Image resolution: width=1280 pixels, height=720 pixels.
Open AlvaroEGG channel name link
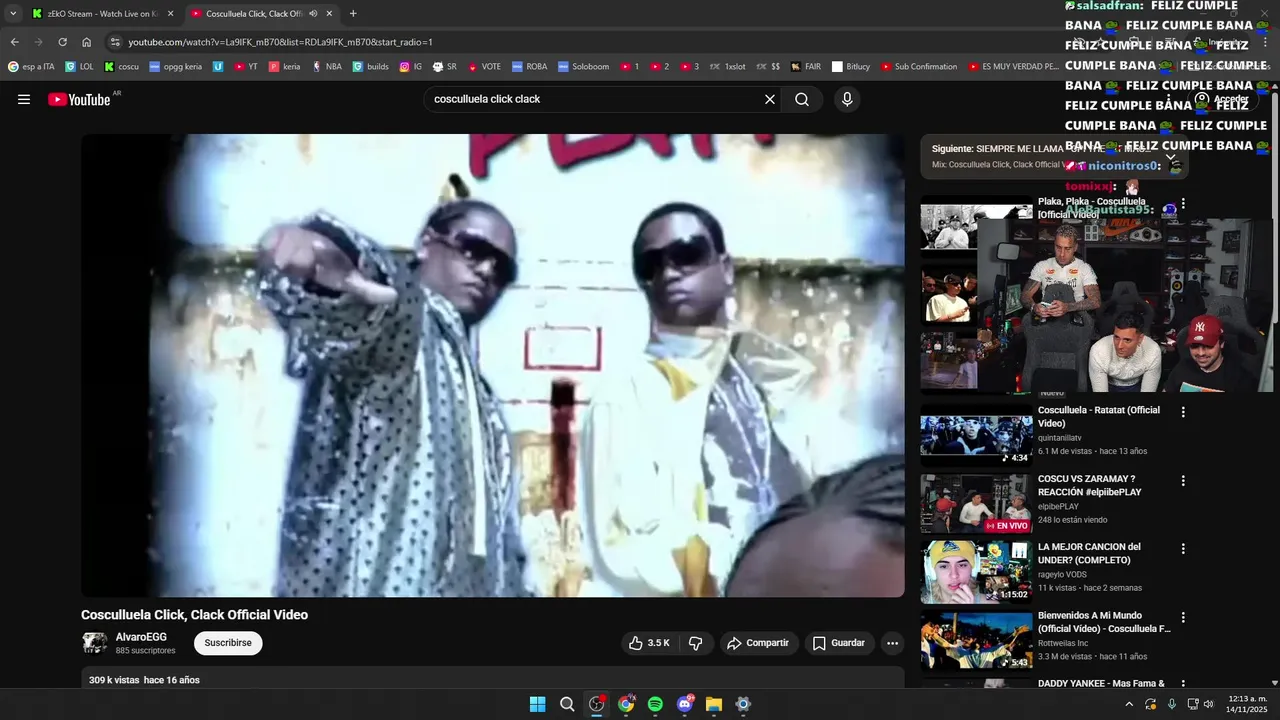(141, 637)
